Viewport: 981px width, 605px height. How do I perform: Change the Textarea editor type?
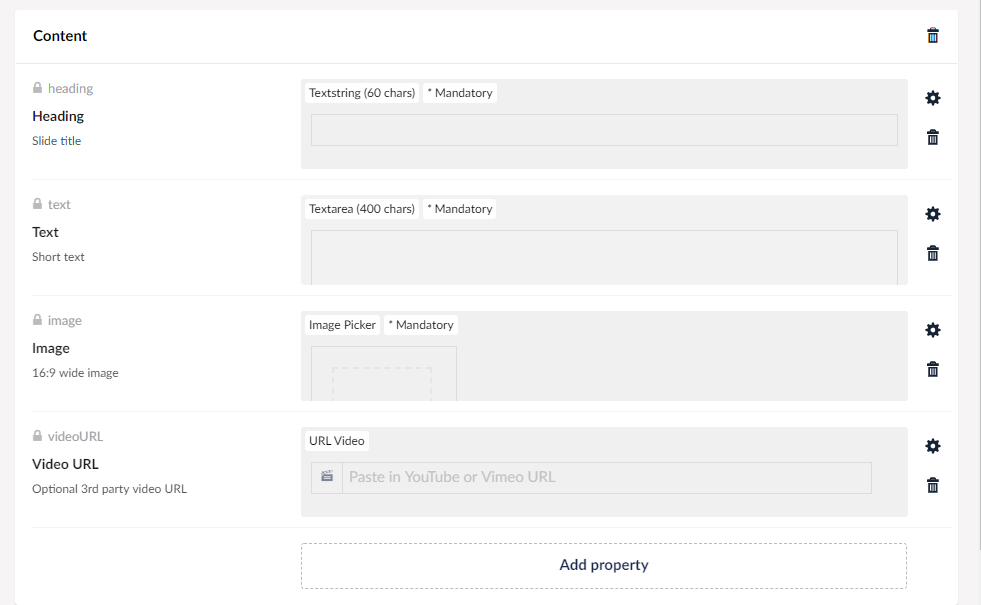click(361, 208)
